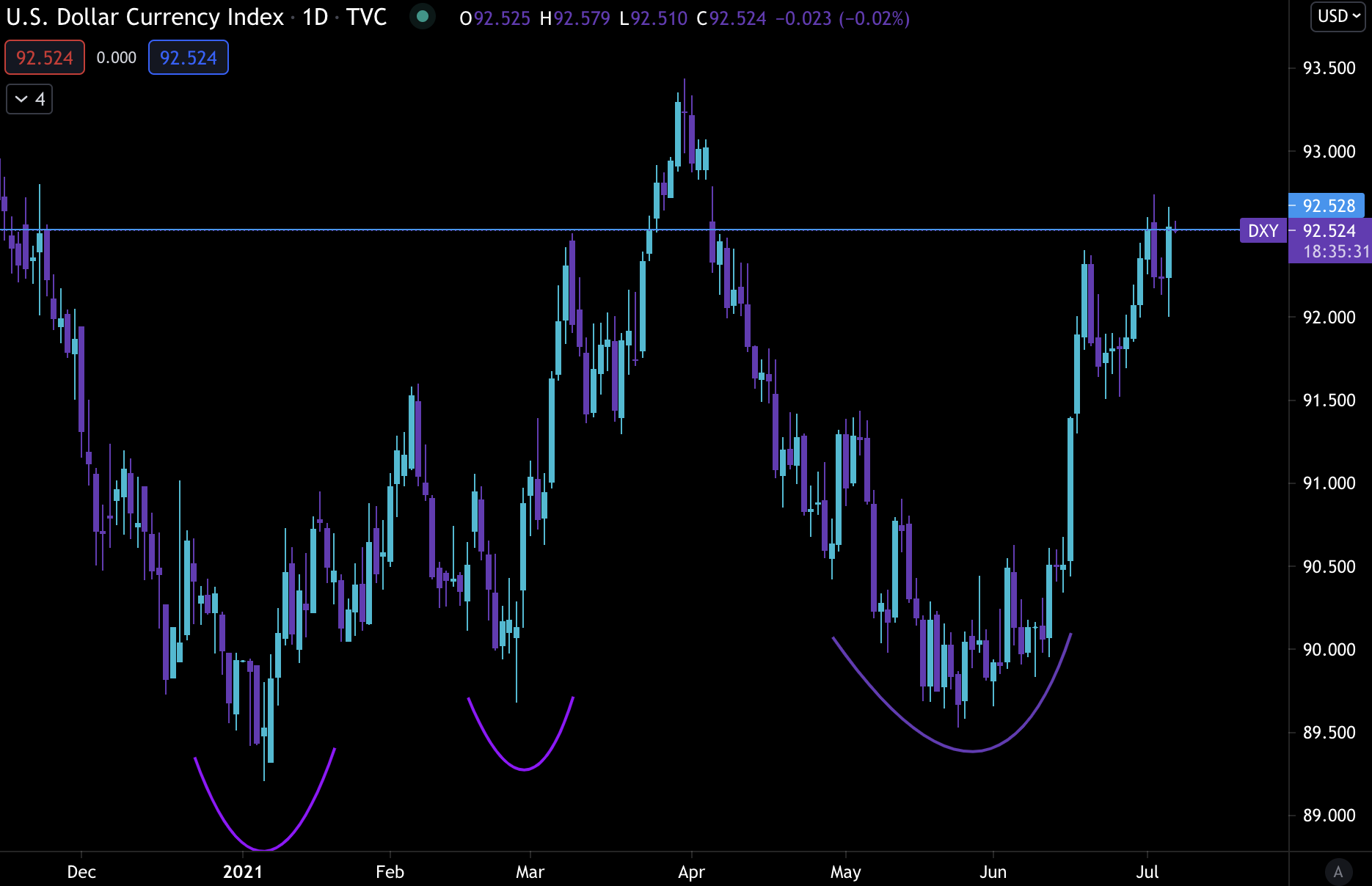The width and height of the screenshot is (1372, 886).
Task: Toggle auto-scale with the A button
Action: 1338,871
